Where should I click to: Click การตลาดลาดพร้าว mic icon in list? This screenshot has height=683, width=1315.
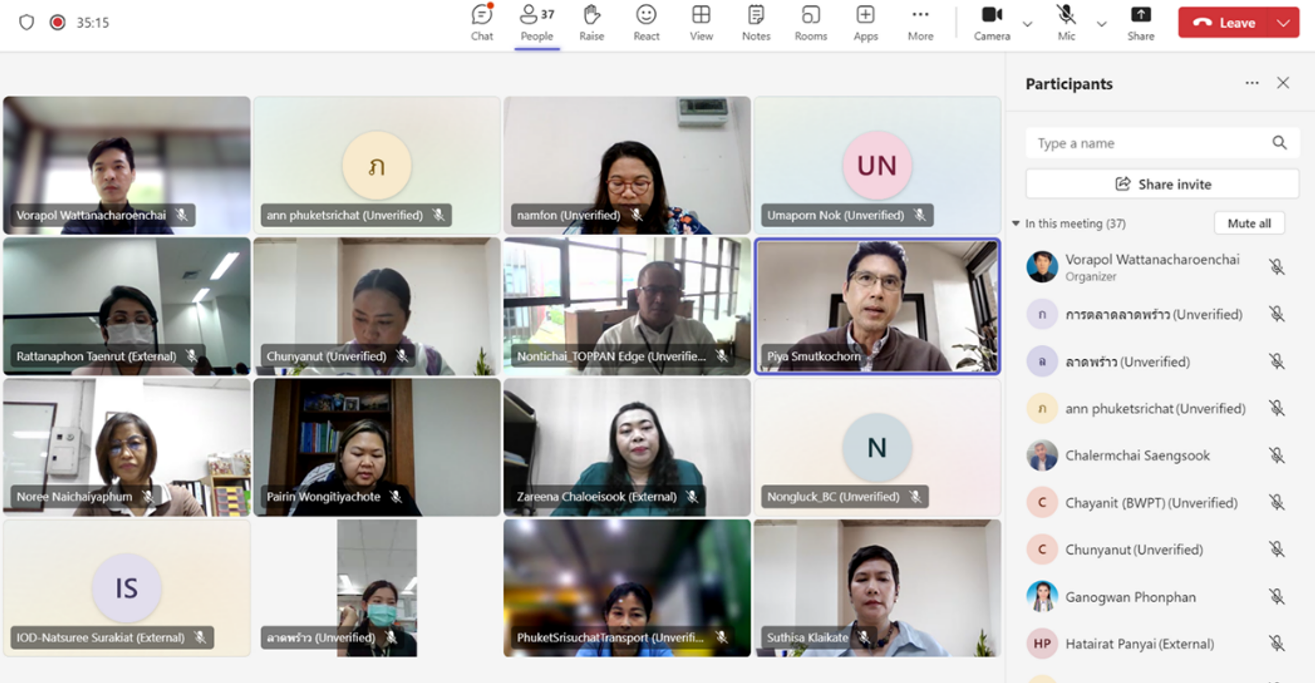click(1277, 314)
